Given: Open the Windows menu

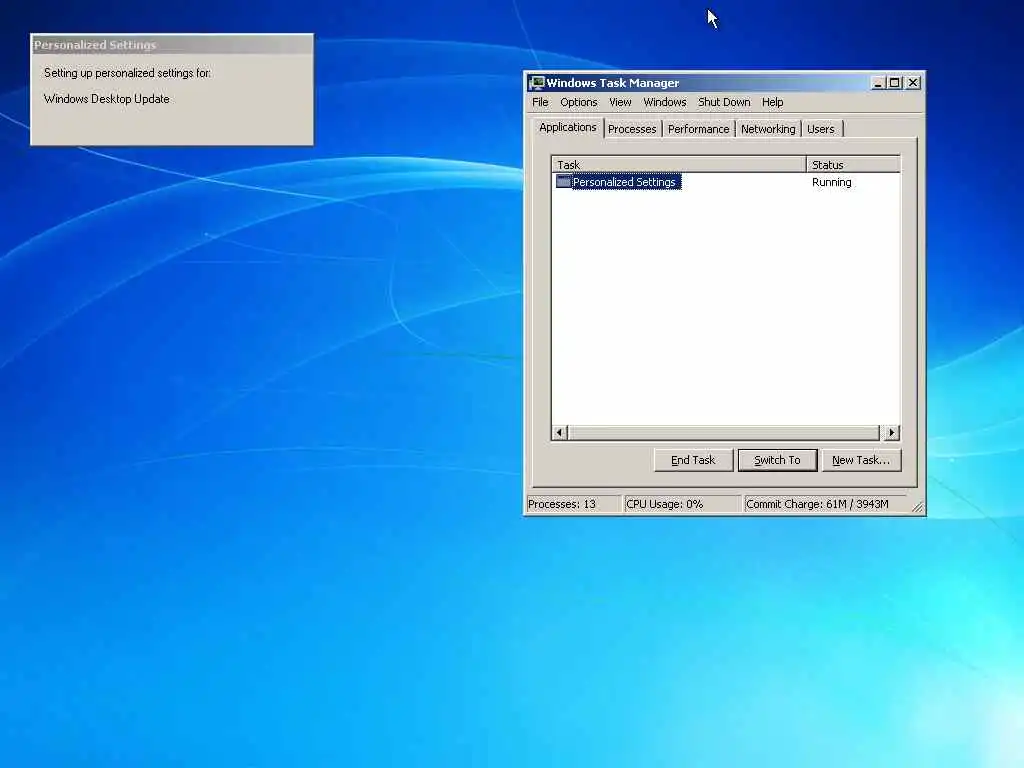Looking at the screenshot, I should click(x=664, y=102).
